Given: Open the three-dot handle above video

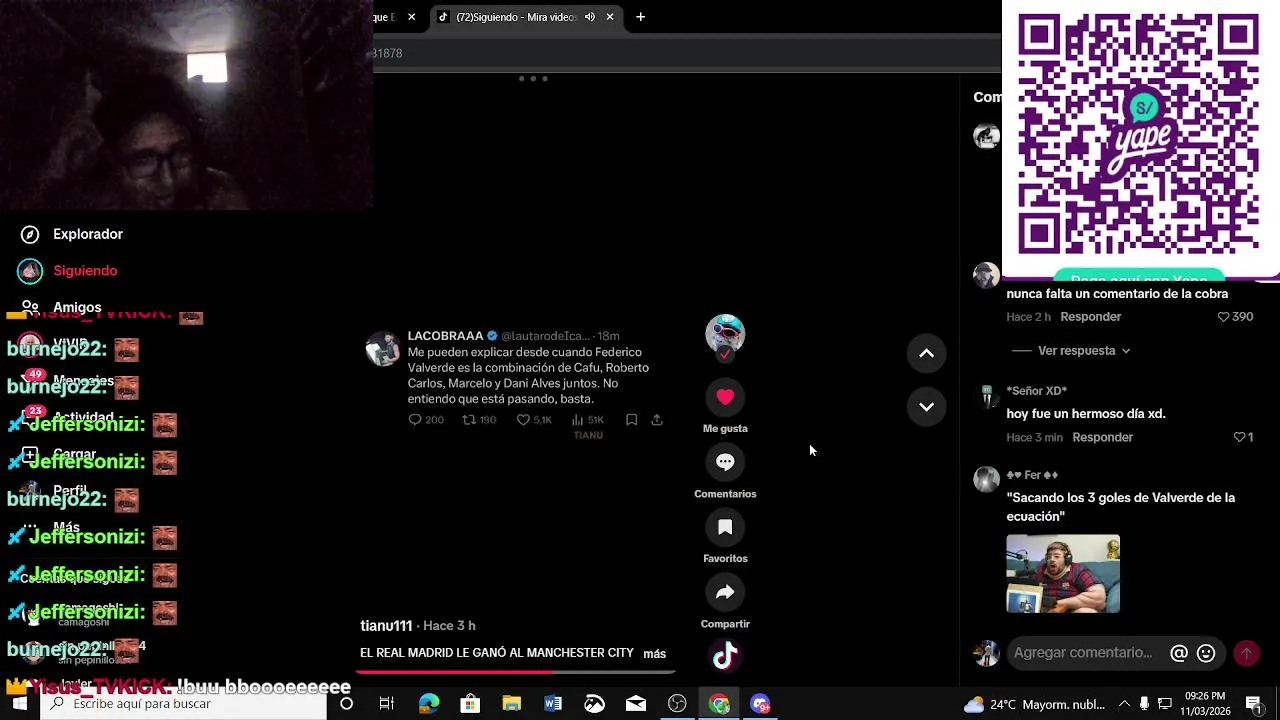Looking at the screenshot, I should click(533, 79).
